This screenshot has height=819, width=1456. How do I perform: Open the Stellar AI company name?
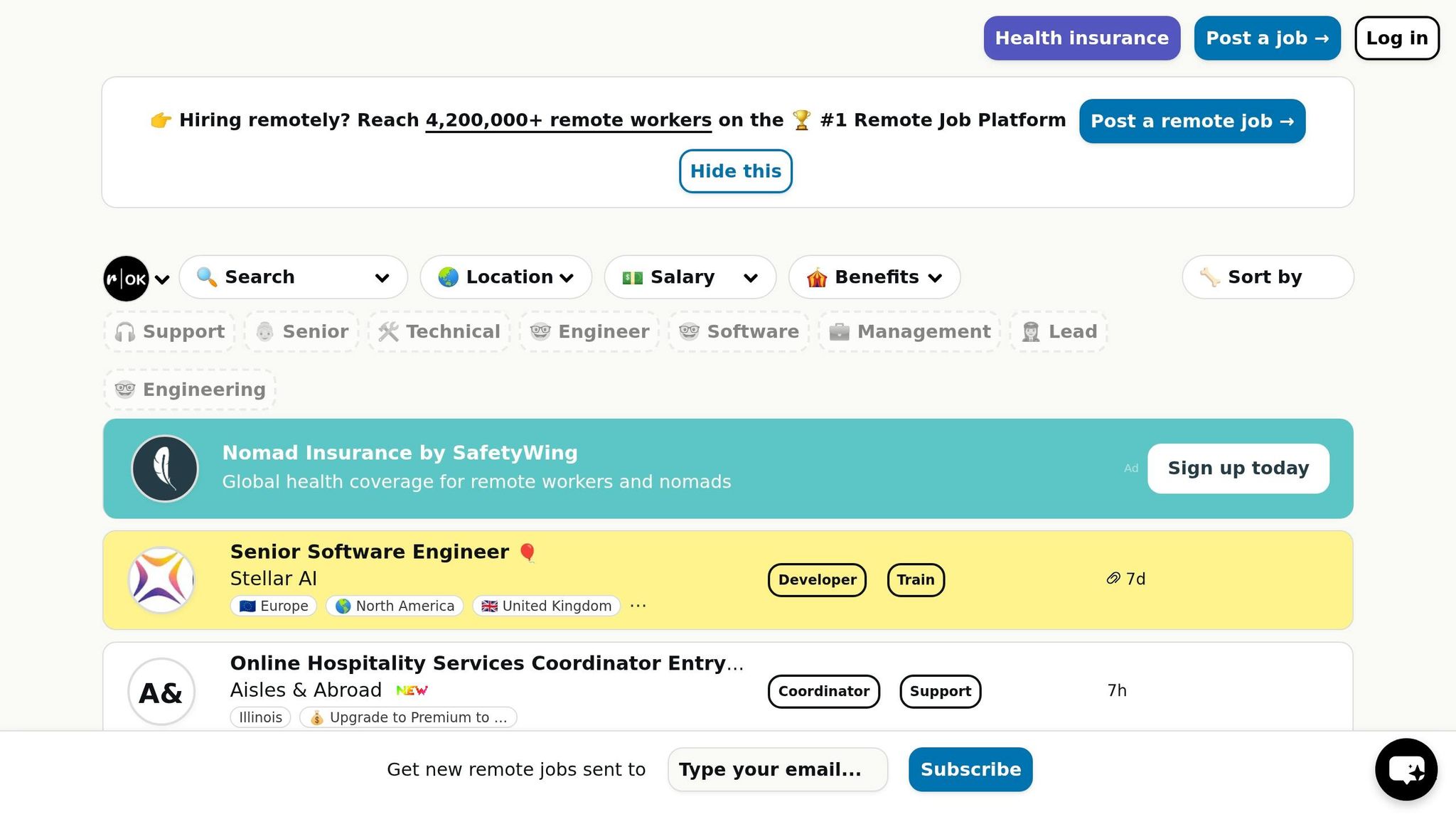tap(274, 579)
